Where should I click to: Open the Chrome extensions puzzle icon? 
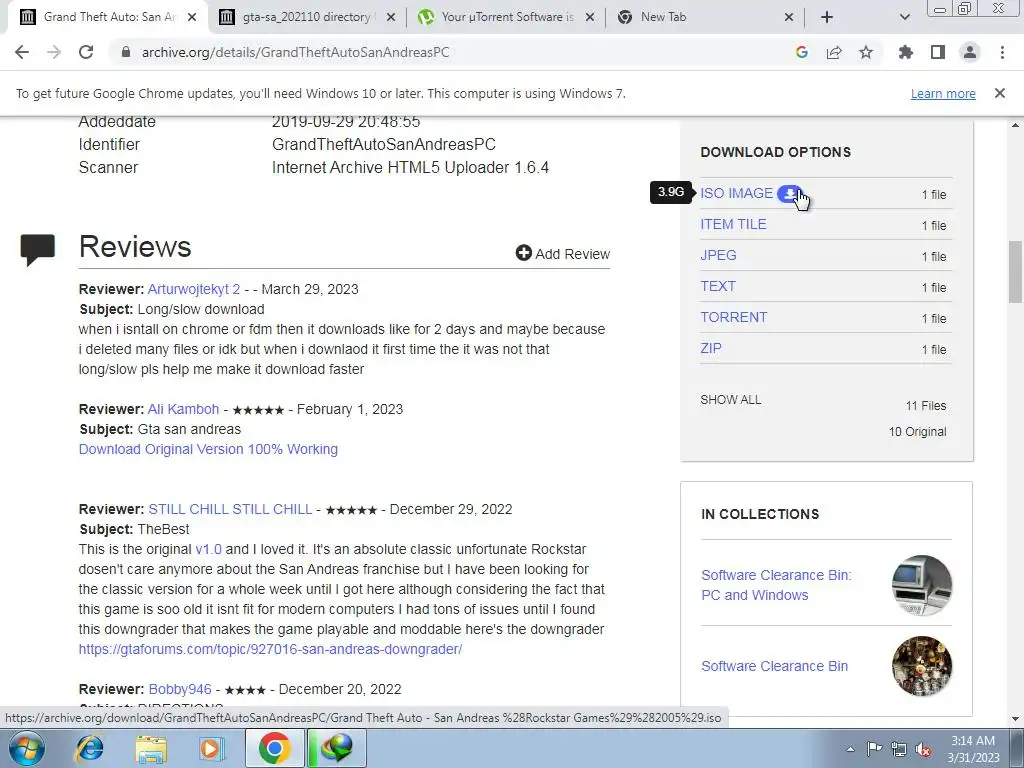point(905,52)
